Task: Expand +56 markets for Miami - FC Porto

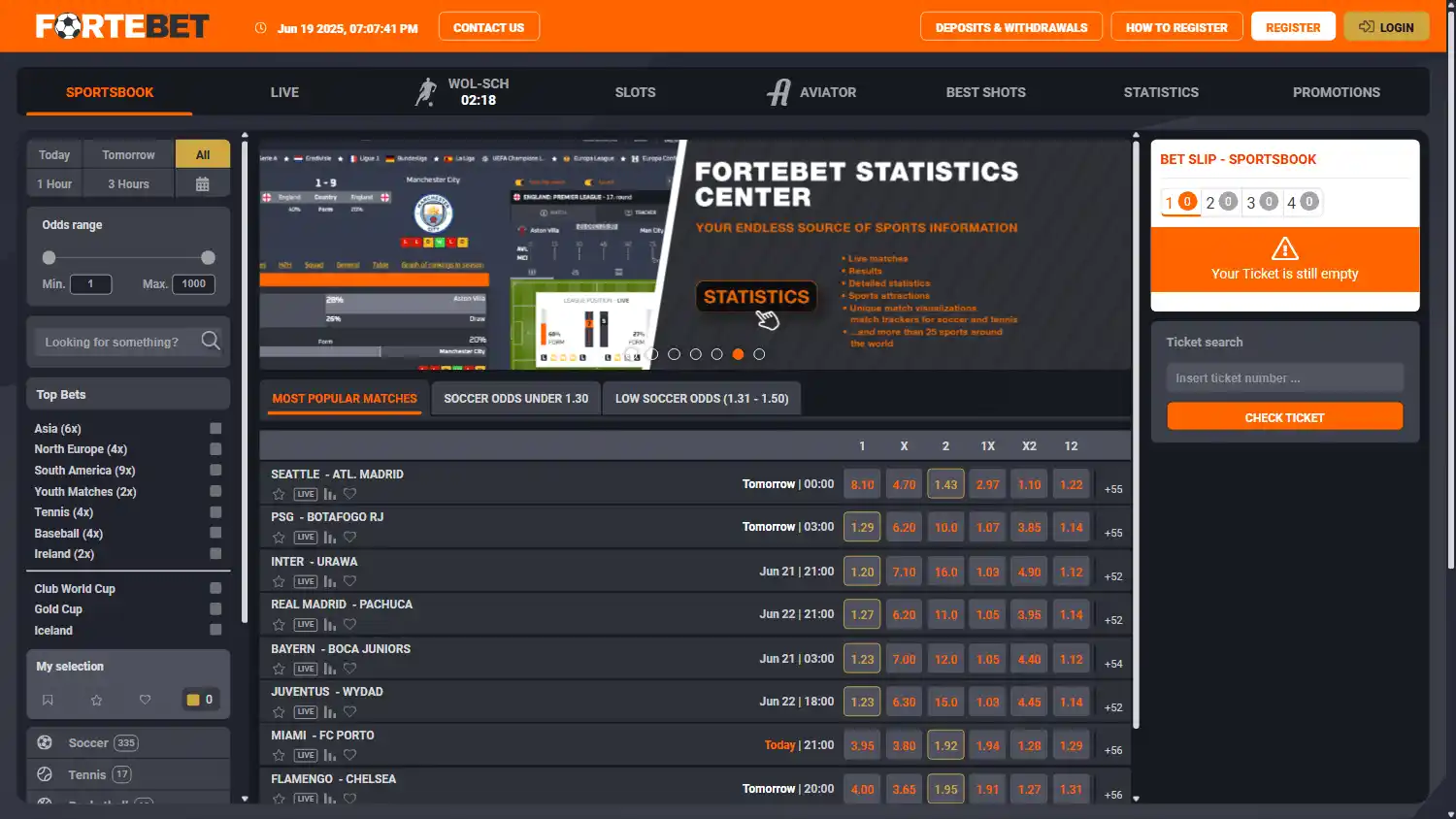Action: [x=1113, y=750]
